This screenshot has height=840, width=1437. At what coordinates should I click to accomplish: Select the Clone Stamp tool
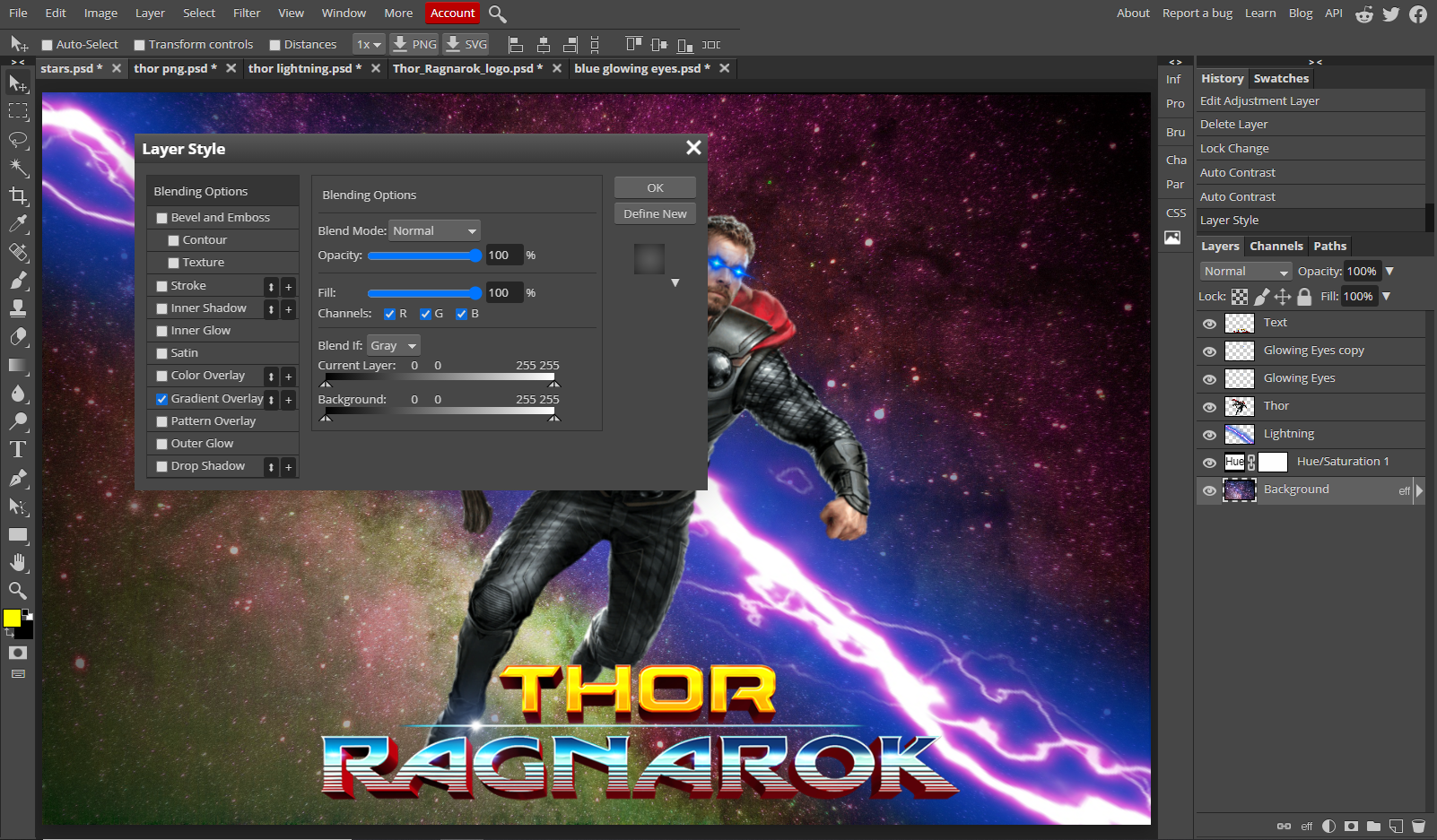(18, 308)
